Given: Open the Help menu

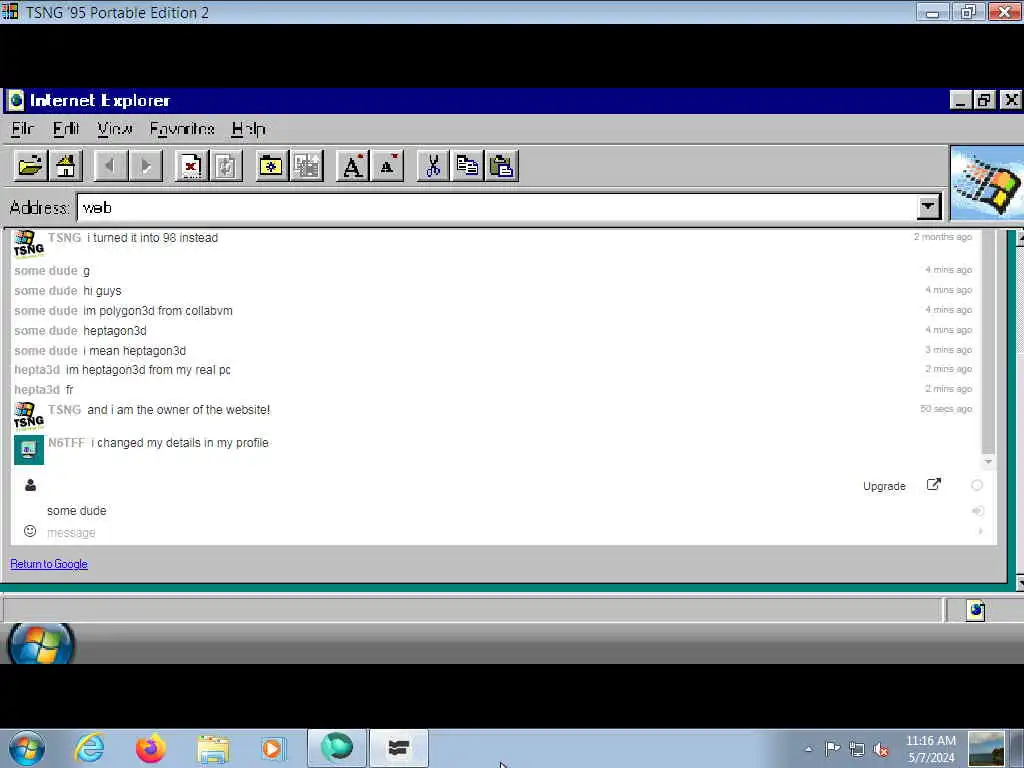Looking at the screenshot, I should tap(249, 129).
